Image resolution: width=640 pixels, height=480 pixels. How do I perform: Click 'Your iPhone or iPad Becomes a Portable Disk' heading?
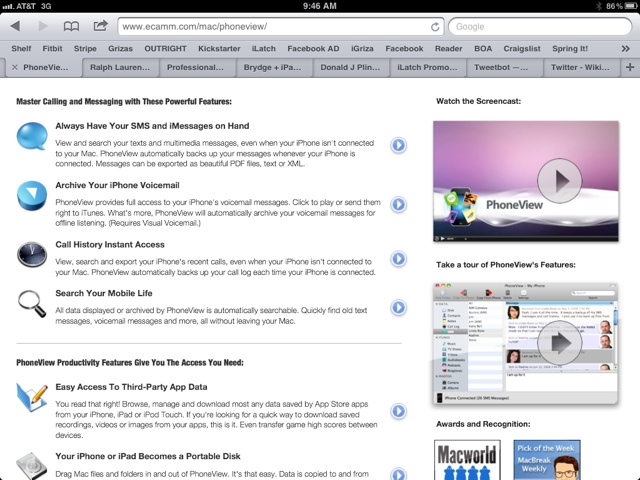point(148,456)
